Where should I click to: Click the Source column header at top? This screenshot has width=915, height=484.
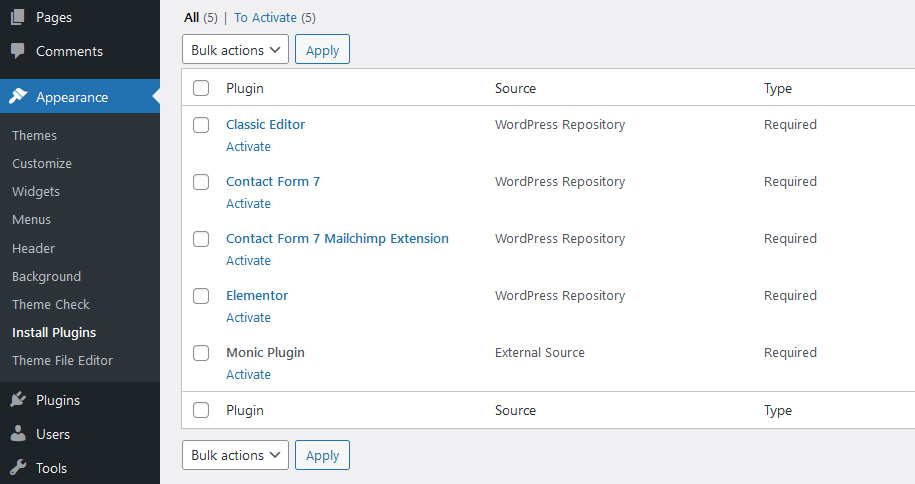coord(515,88)
